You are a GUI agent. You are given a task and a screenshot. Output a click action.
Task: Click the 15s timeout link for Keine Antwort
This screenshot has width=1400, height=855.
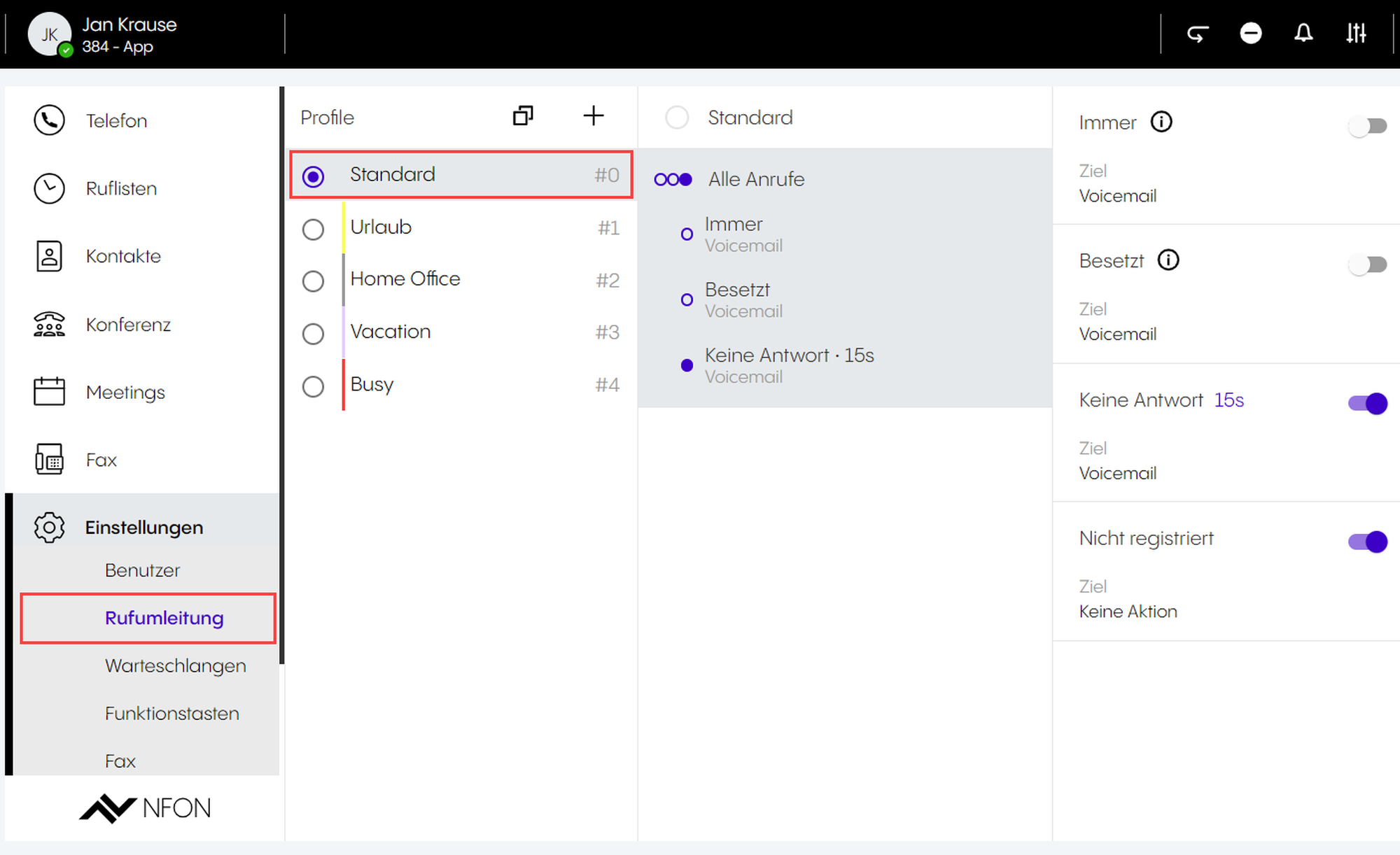1228,400
